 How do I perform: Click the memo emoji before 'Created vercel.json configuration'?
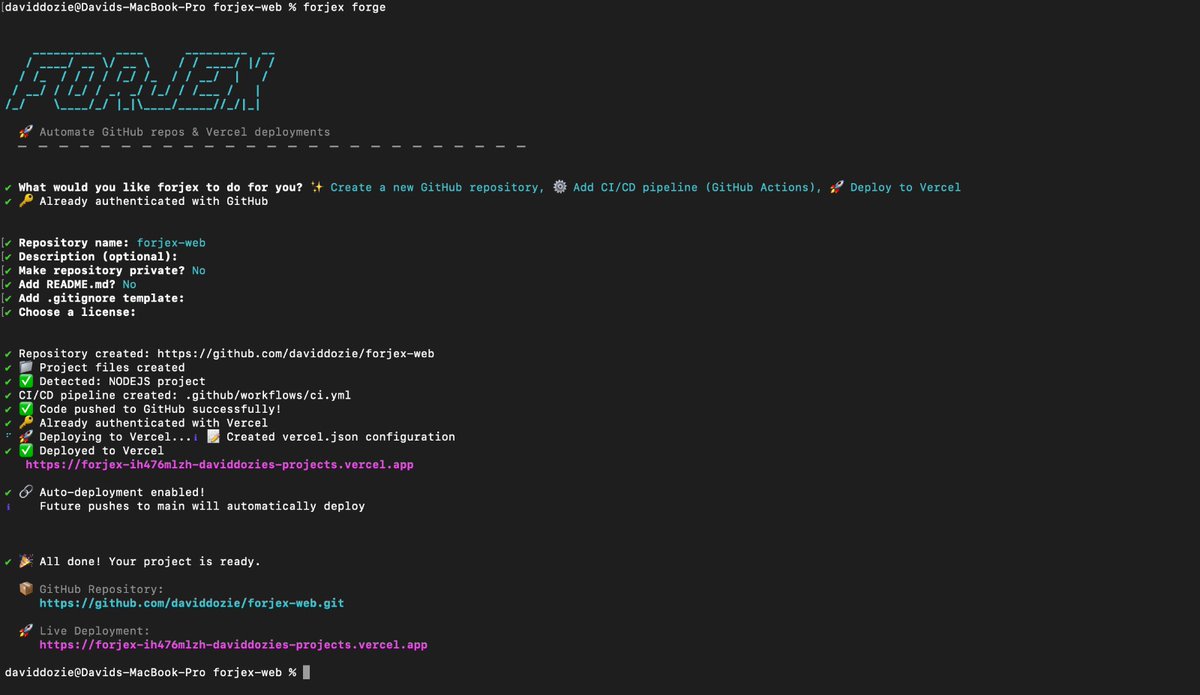coord(213,437)
